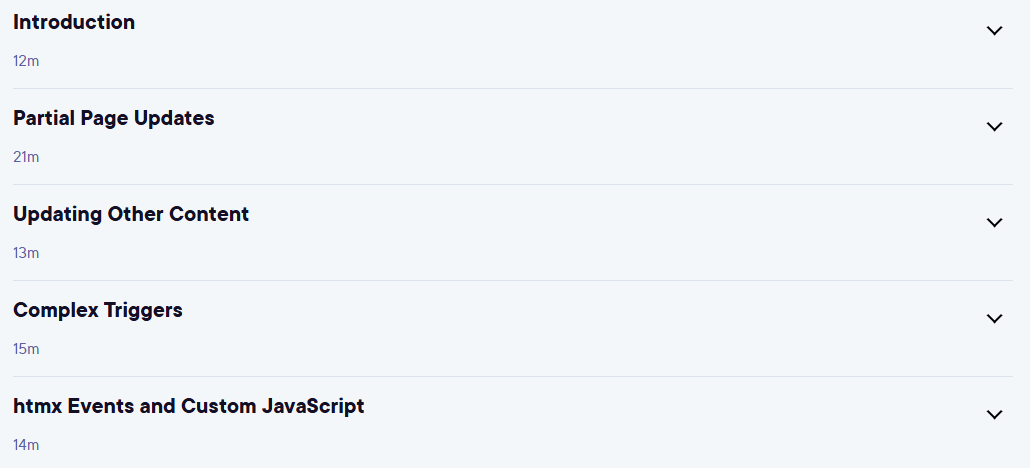This screenshot has width=1030, height=468.
Task: Expand the Partial Page Updates chevron
Action: coord(995,126)
